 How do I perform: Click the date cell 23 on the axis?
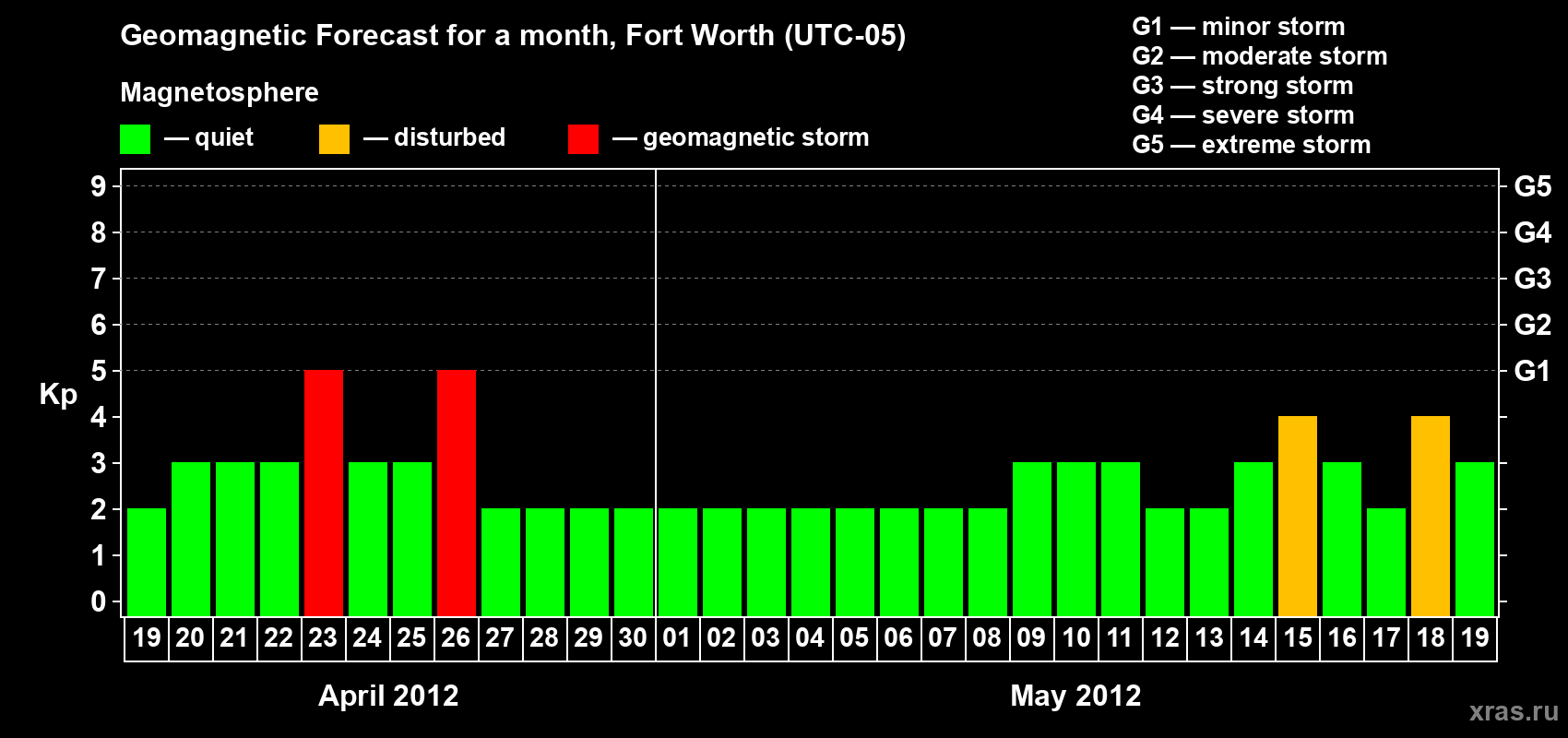coord(324,638)
